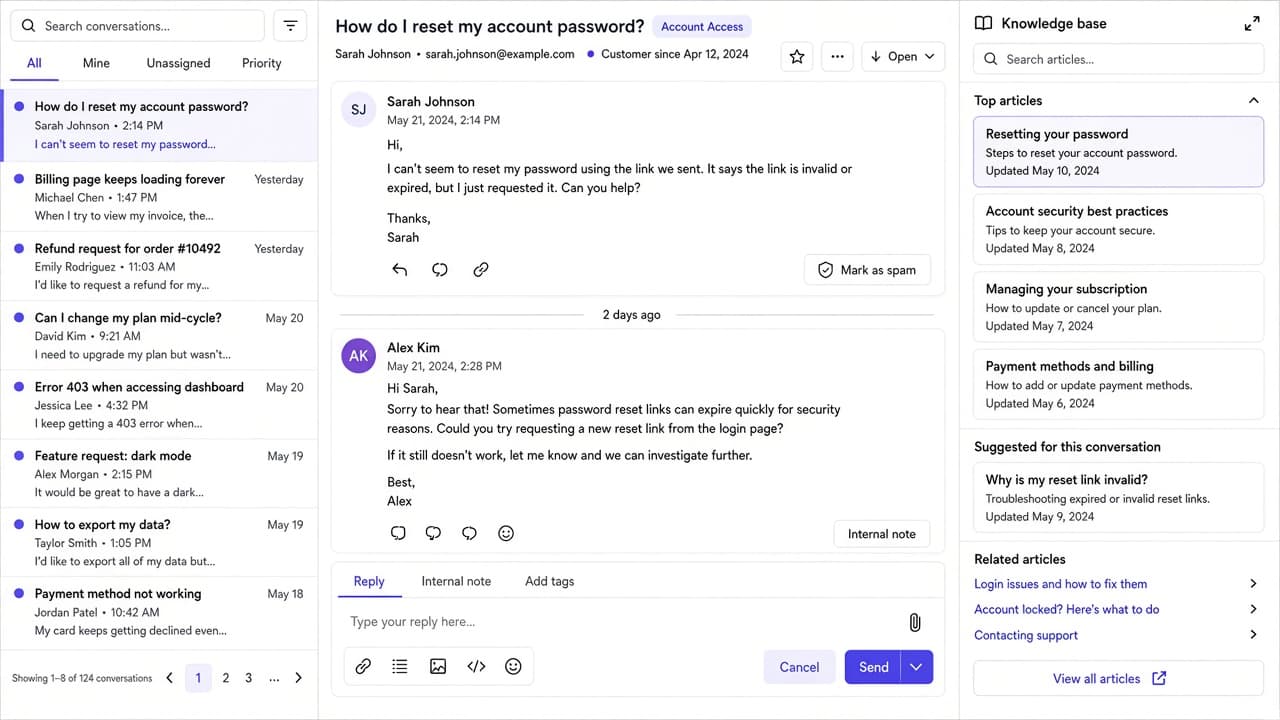1280x720 pixels.
Task: Expand the 'Account locked? Here's what to do' chevron
Action: pyautogui.click(x=1253, y=609)
